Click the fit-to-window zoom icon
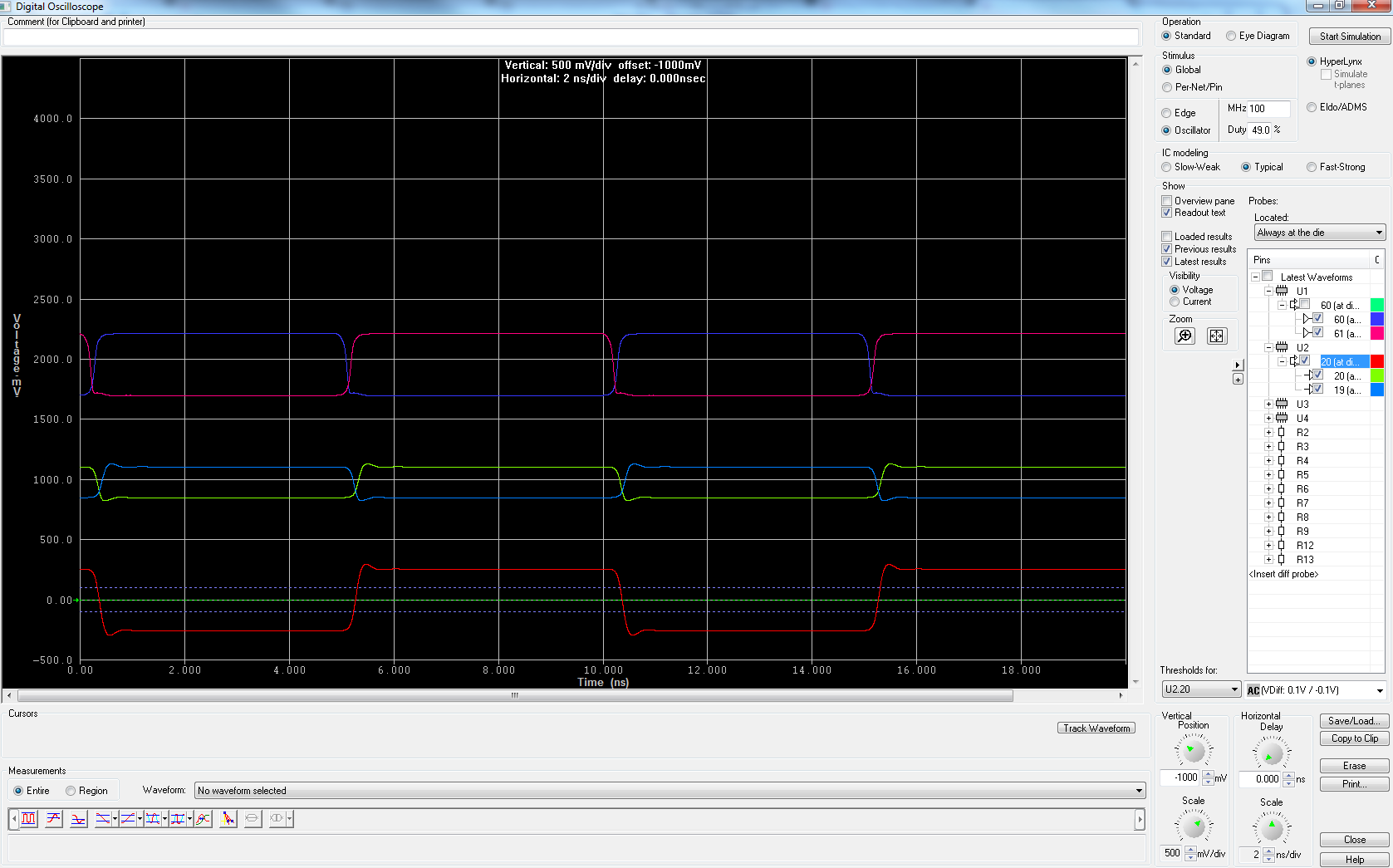This screenshot has width=1393, height=868. click(x=1217, y=336)
